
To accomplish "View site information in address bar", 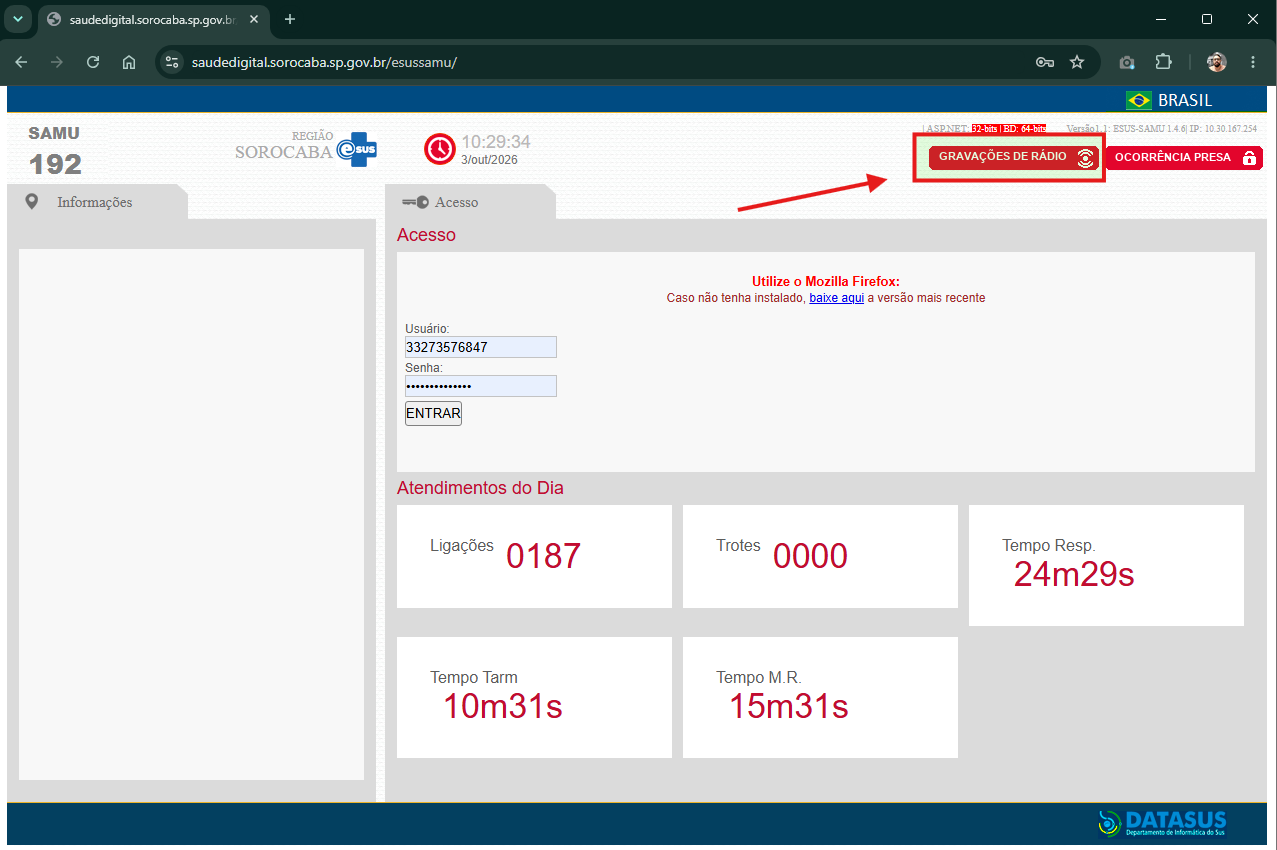I will coord(172,62).
